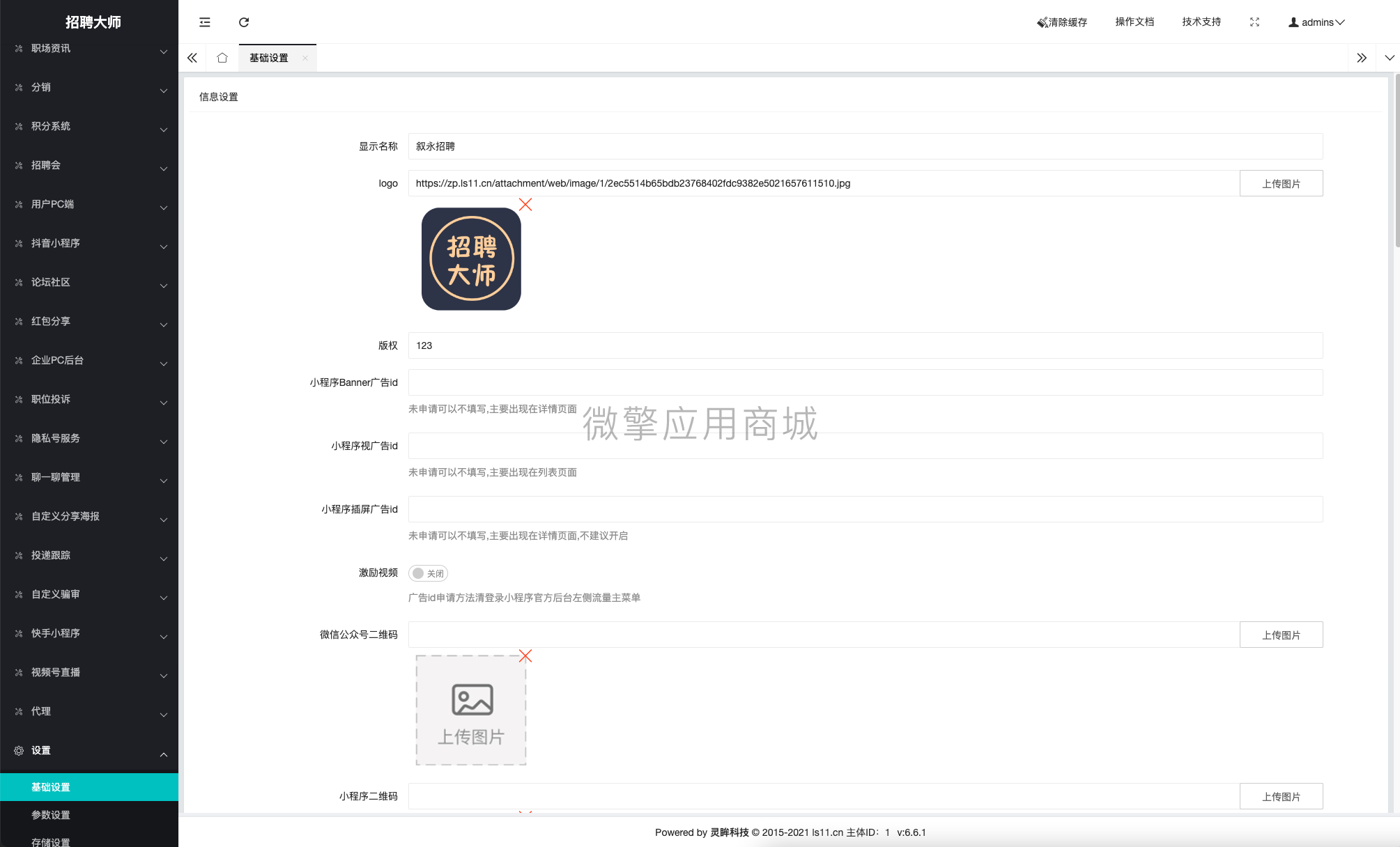
Task: Click the admins user avatar icon
Action: 1293,22
